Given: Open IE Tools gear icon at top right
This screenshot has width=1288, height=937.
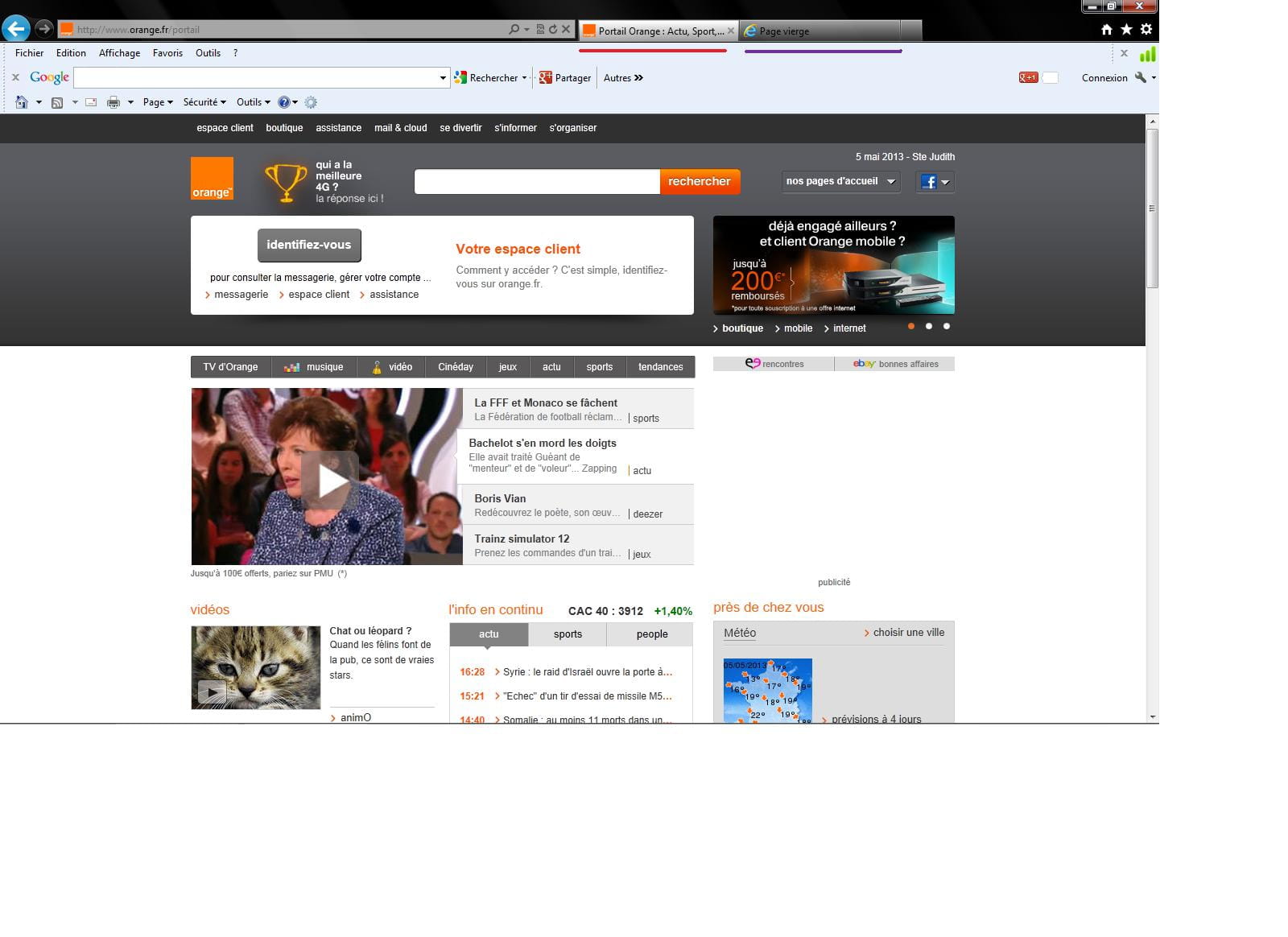Looking at the screenshot, I should [1146, 30].
